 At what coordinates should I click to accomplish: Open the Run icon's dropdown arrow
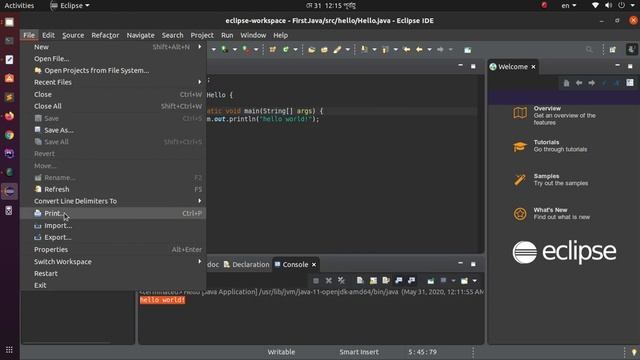point(235,50)
